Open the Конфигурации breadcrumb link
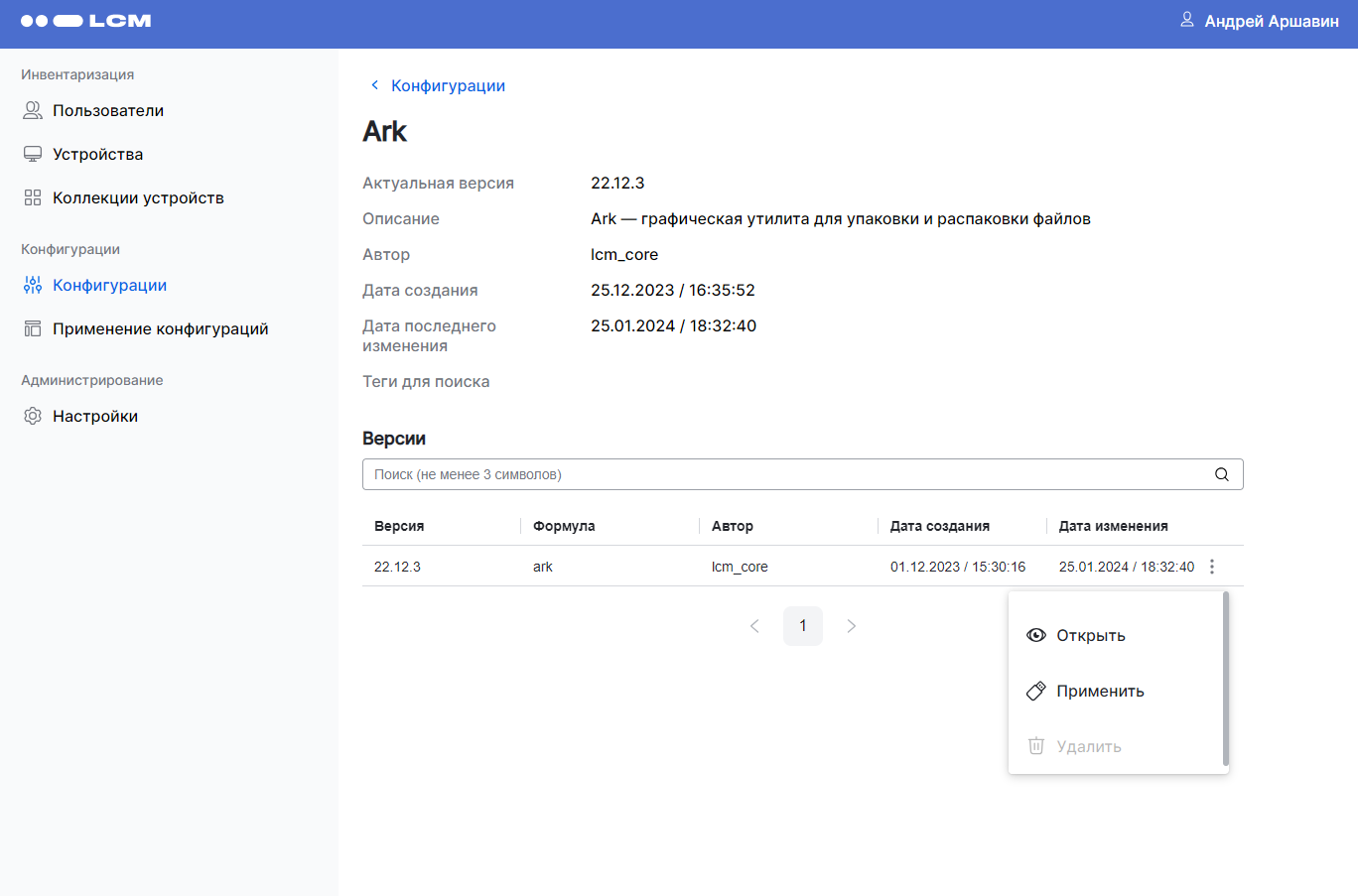This screenshot has height=896, width=1358. 448,86
